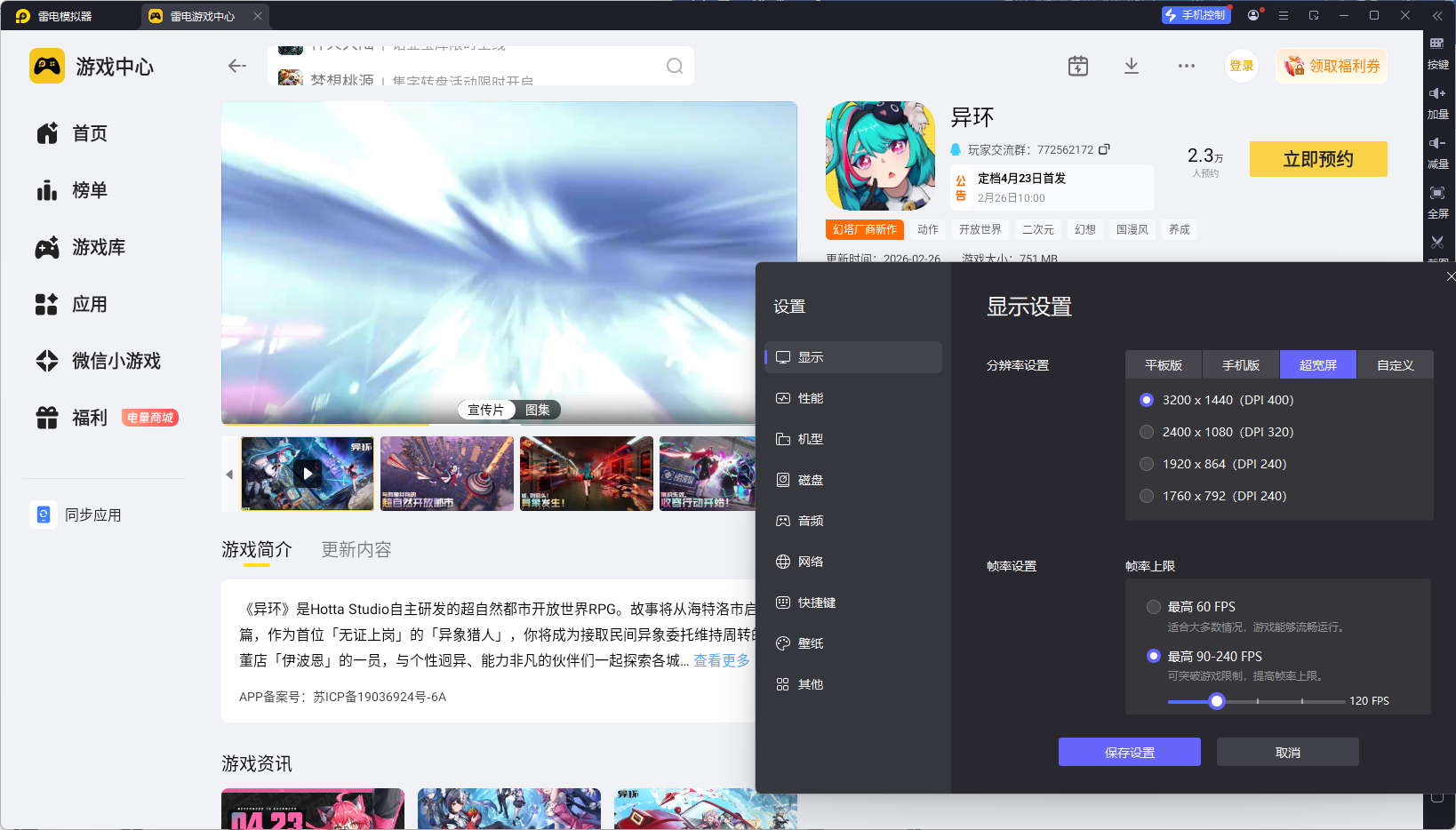Click 保存设置 to save settings
The image size is (1456, 830).
click(1130, 752)
